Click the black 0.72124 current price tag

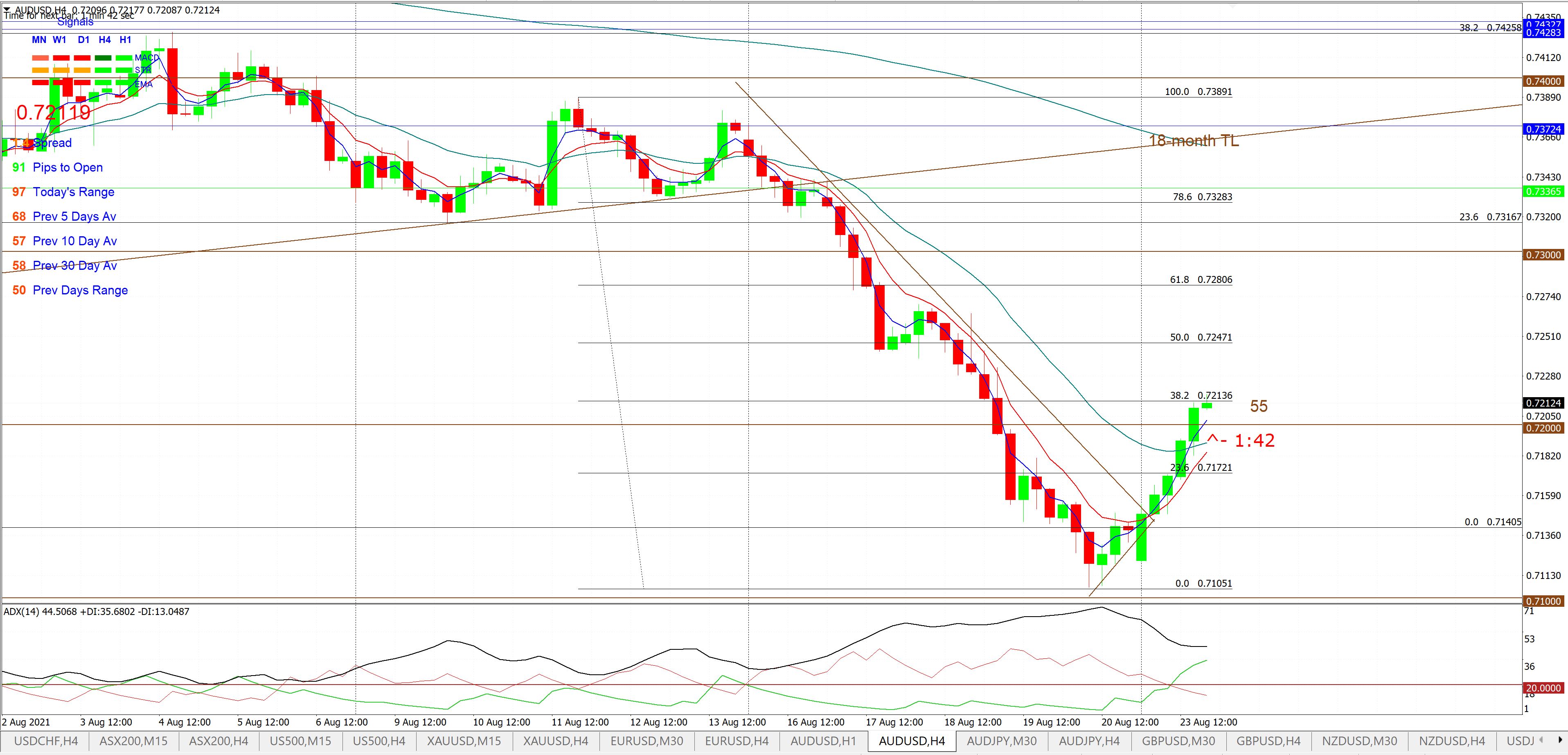1544,403
